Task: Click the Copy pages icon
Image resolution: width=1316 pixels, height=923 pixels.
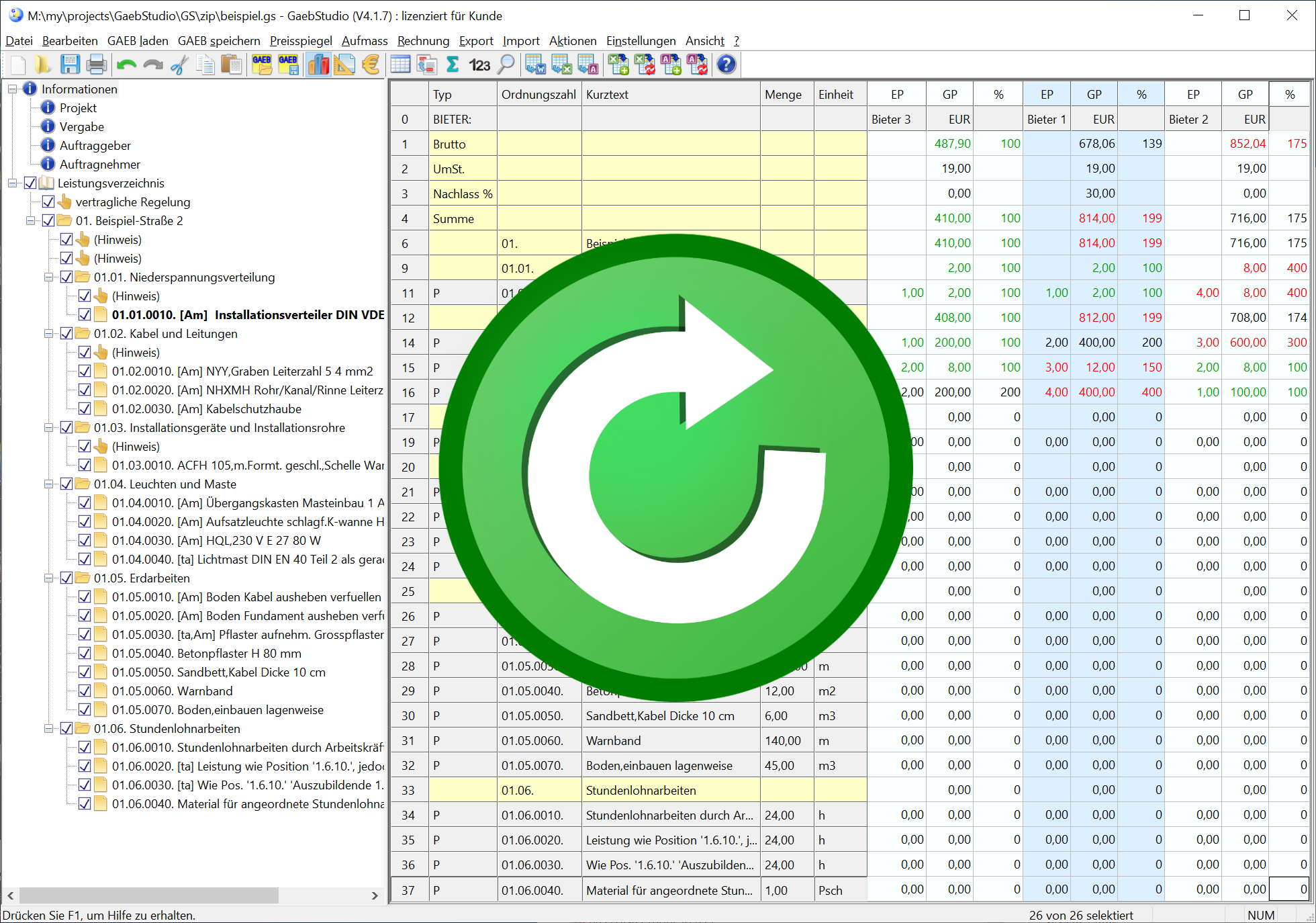Action: coord(205,65)
